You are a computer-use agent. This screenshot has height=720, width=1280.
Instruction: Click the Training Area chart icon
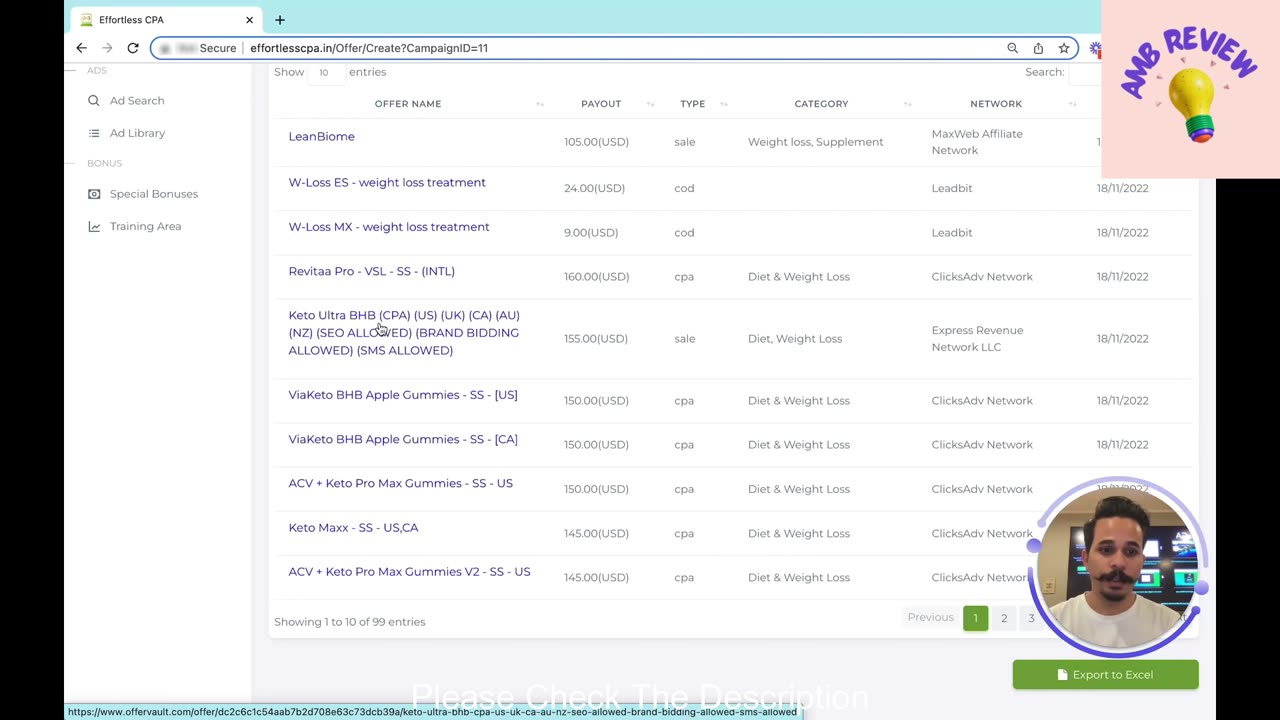tap(94, 226)
